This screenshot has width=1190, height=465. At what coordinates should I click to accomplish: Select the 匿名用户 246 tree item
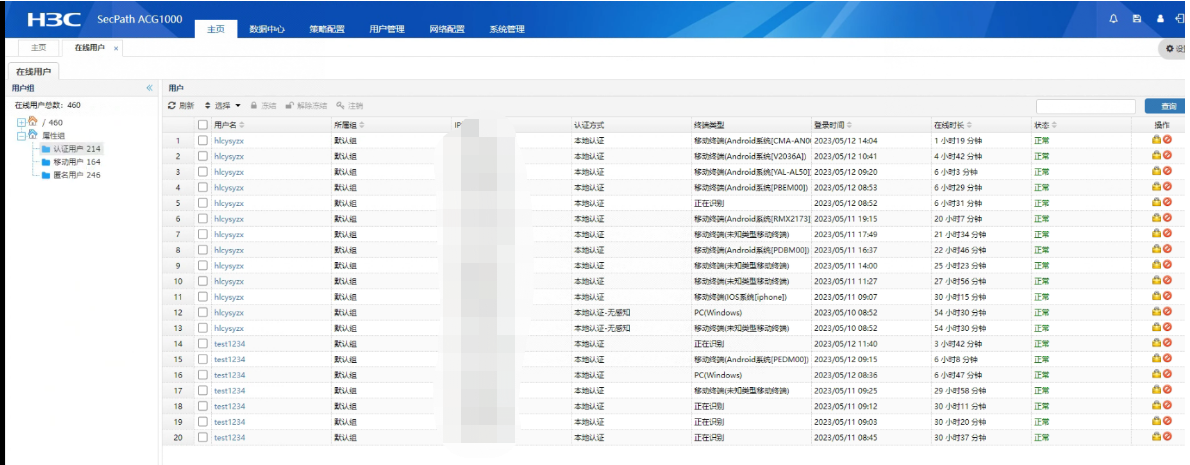[71, 174]
